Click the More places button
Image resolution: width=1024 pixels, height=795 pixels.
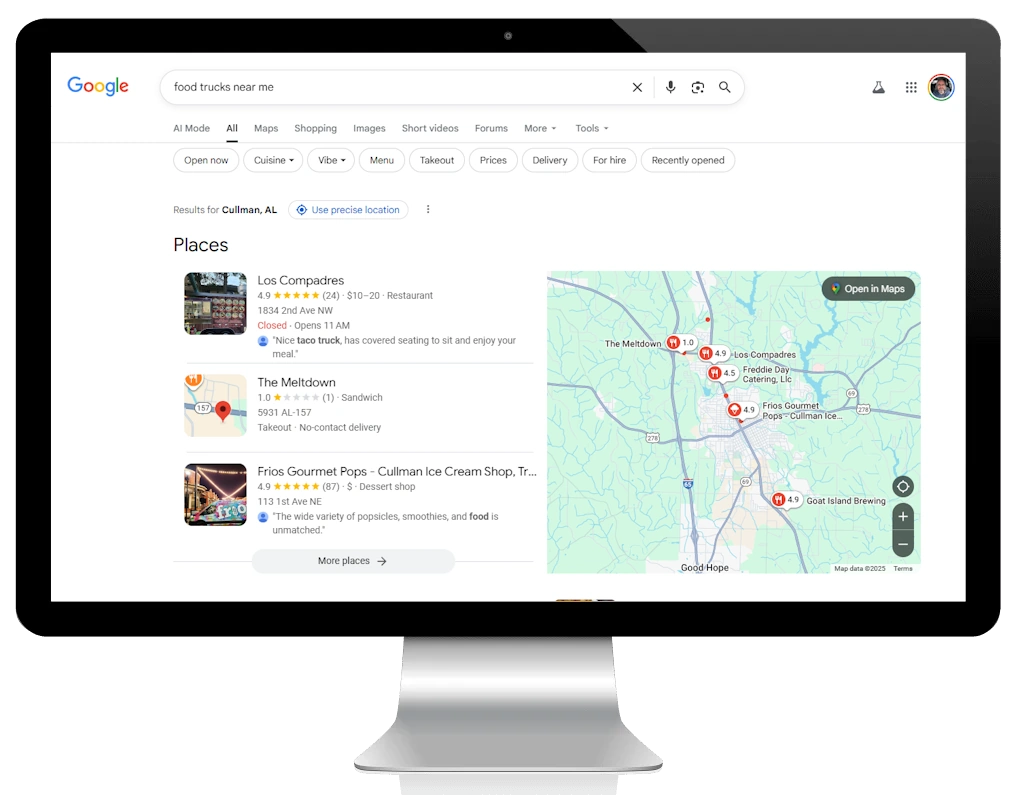click(x=353, y=561)
